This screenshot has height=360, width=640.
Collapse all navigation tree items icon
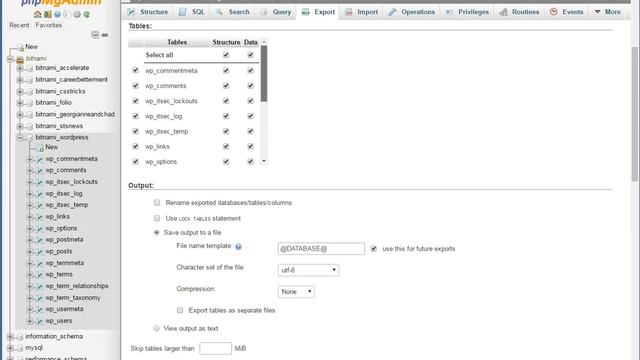point(95,35)
